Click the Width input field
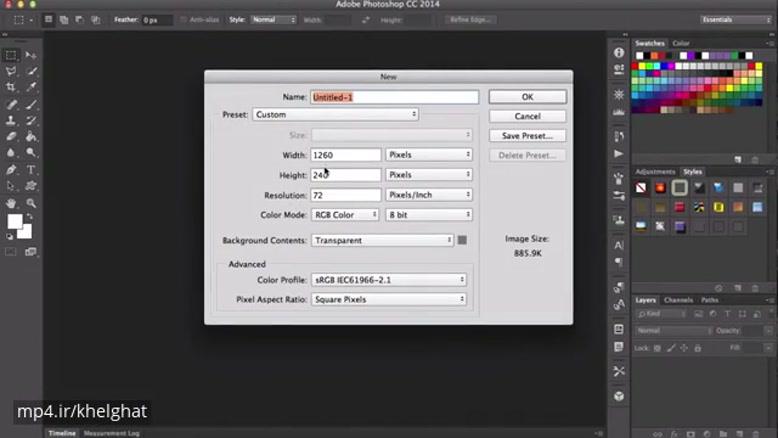778x438 pixels. click(x=345, y=155)
